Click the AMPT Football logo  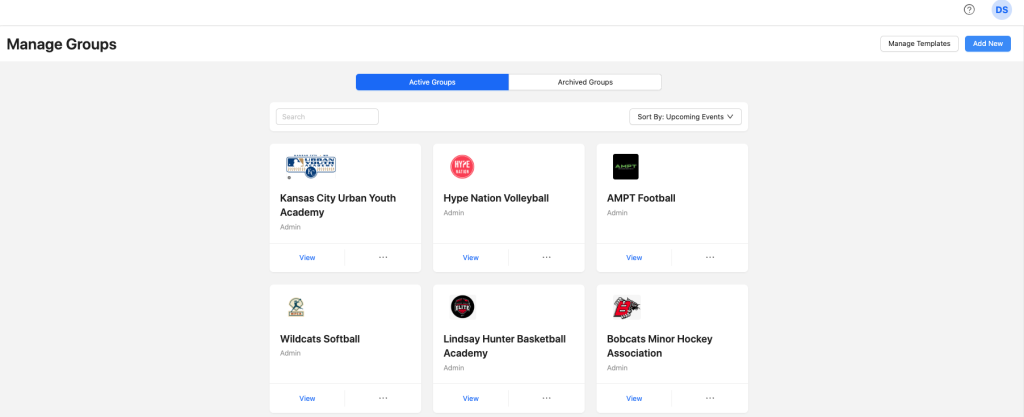point(625,167)
